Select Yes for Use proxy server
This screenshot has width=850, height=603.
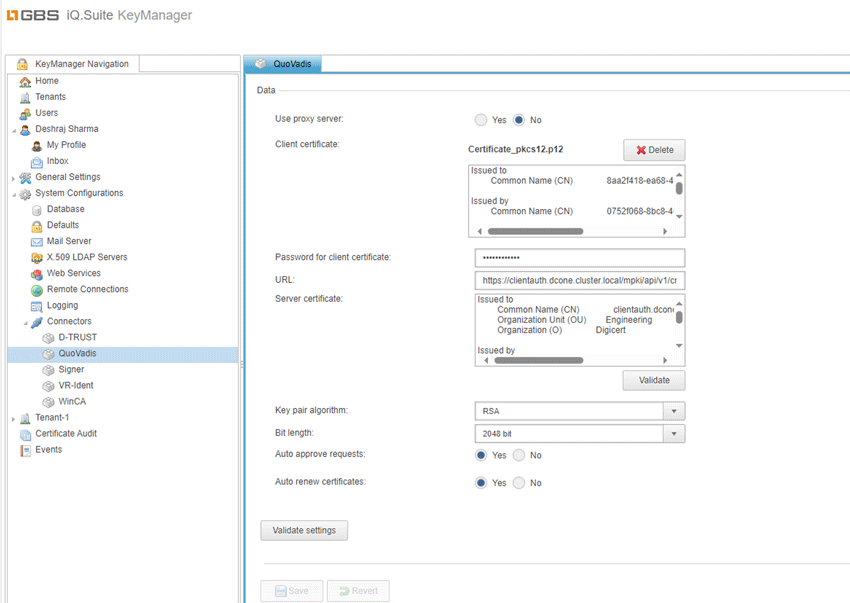(x=481, y=120)
